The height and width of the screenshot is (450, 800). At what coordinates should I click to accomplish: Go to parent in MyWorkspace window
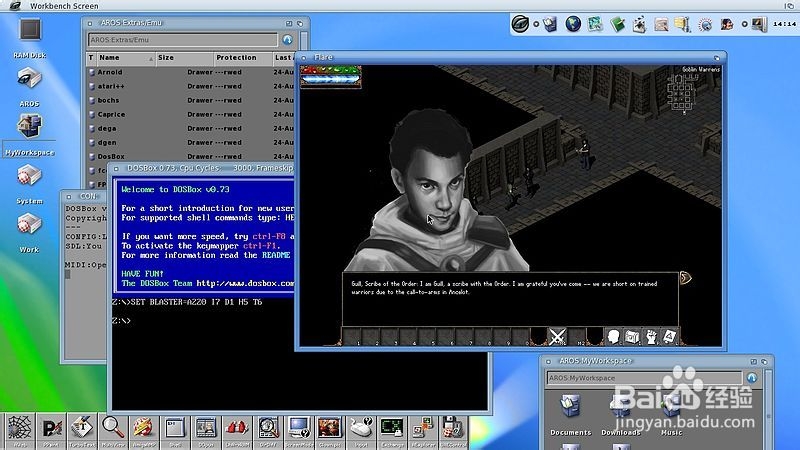pos(752,378)
